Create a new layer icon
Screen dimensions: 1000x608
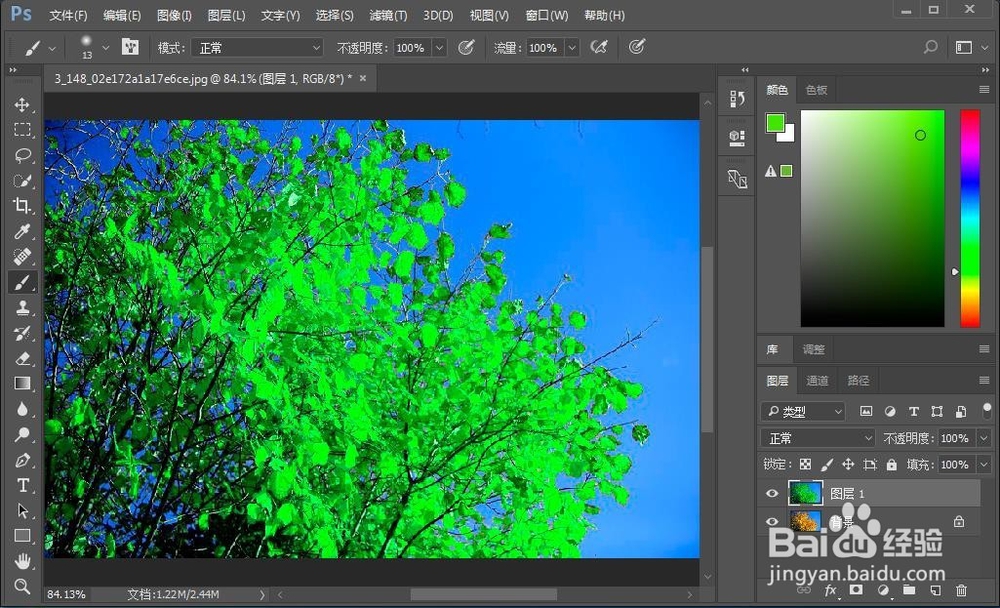tap(935, 590)
